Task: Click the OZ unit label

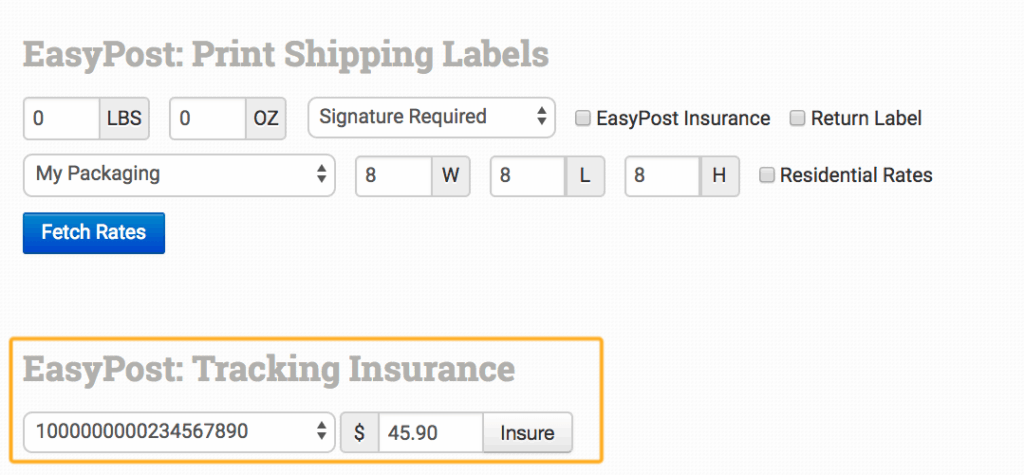Action: pyautogui.click(x=265, y=118)
